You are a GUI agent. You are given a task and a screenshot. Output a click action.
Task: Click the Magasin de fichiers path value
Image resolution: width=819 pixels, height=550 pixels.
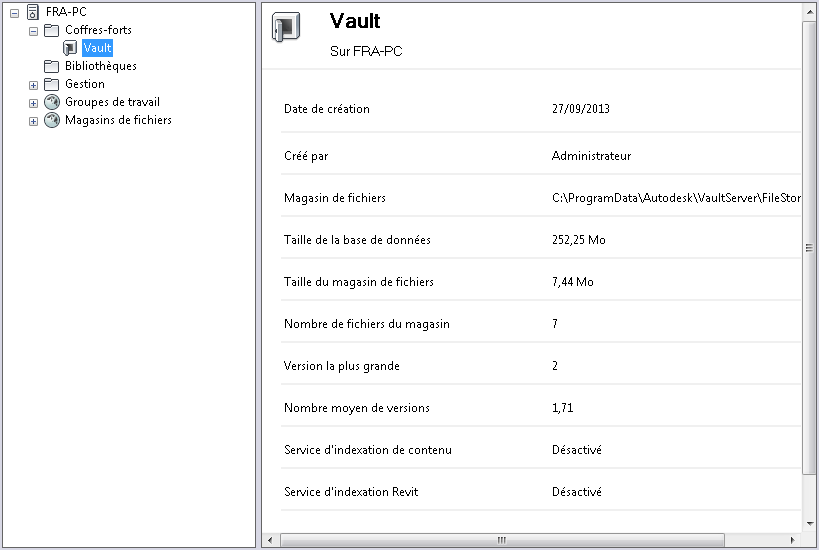click(x=676, y=198)
